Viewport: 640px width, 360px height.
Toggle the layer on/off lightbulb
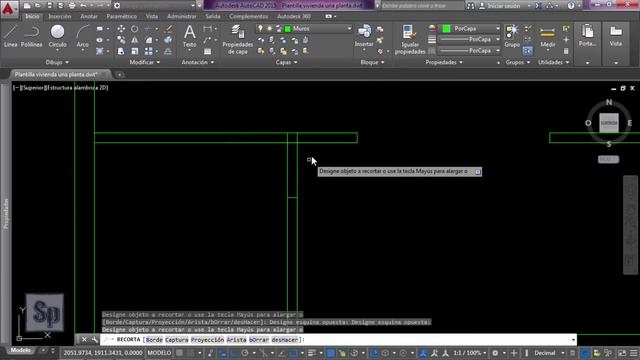(260, 28)
